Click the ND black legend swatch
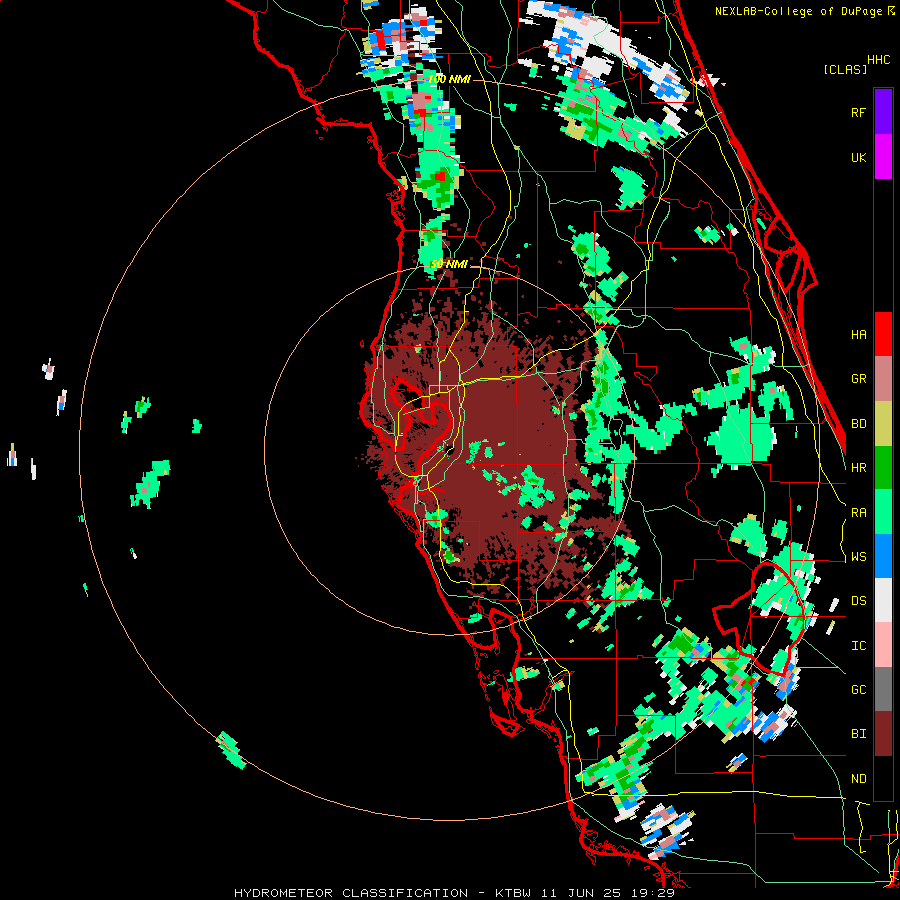Image resolution: width=900 pixels, height=900 pixels. 883,778
